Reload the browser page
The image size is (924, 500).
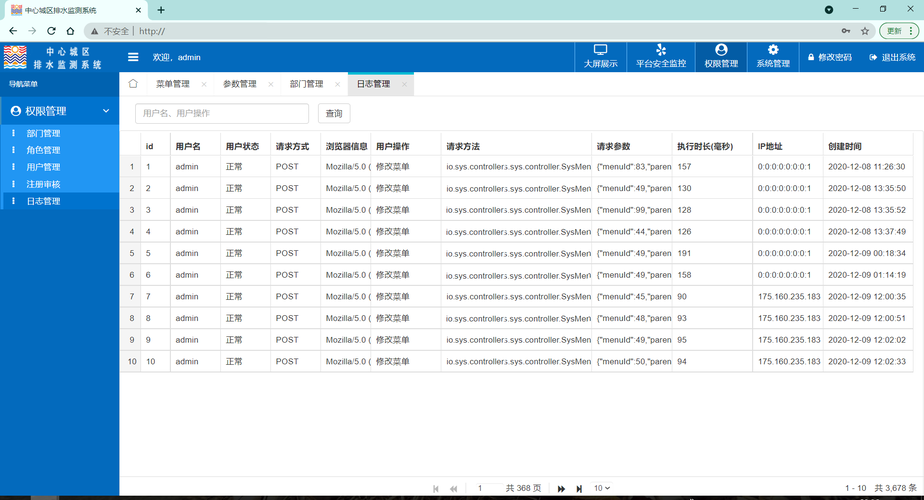coord(50,31)
